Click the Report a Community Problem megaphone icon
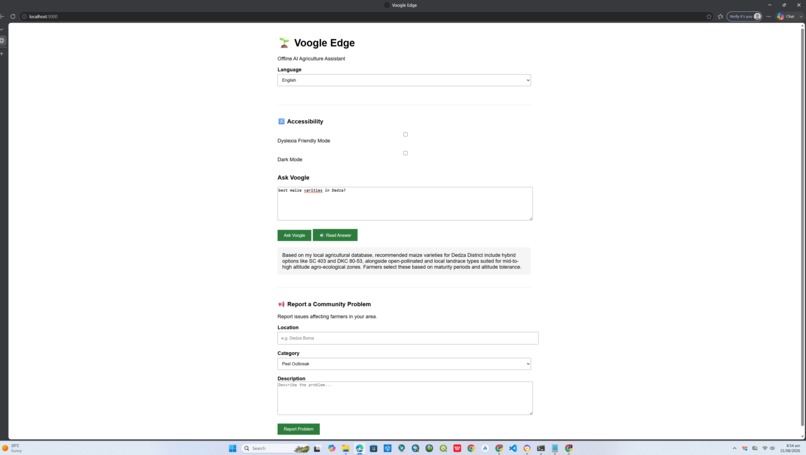The height and width of the screenshot is (455, 806). pos(281,304)
